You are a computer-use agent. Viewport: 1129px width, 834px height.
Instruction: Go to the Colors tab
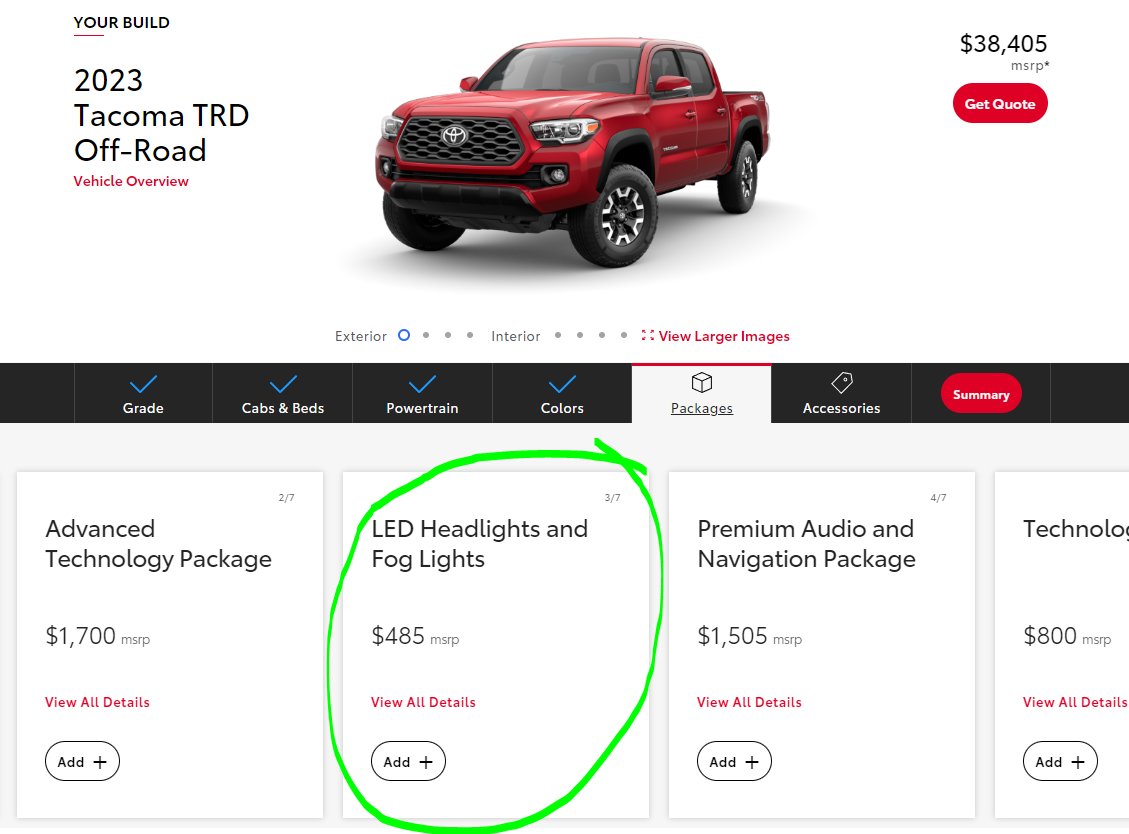pos(562,393)
